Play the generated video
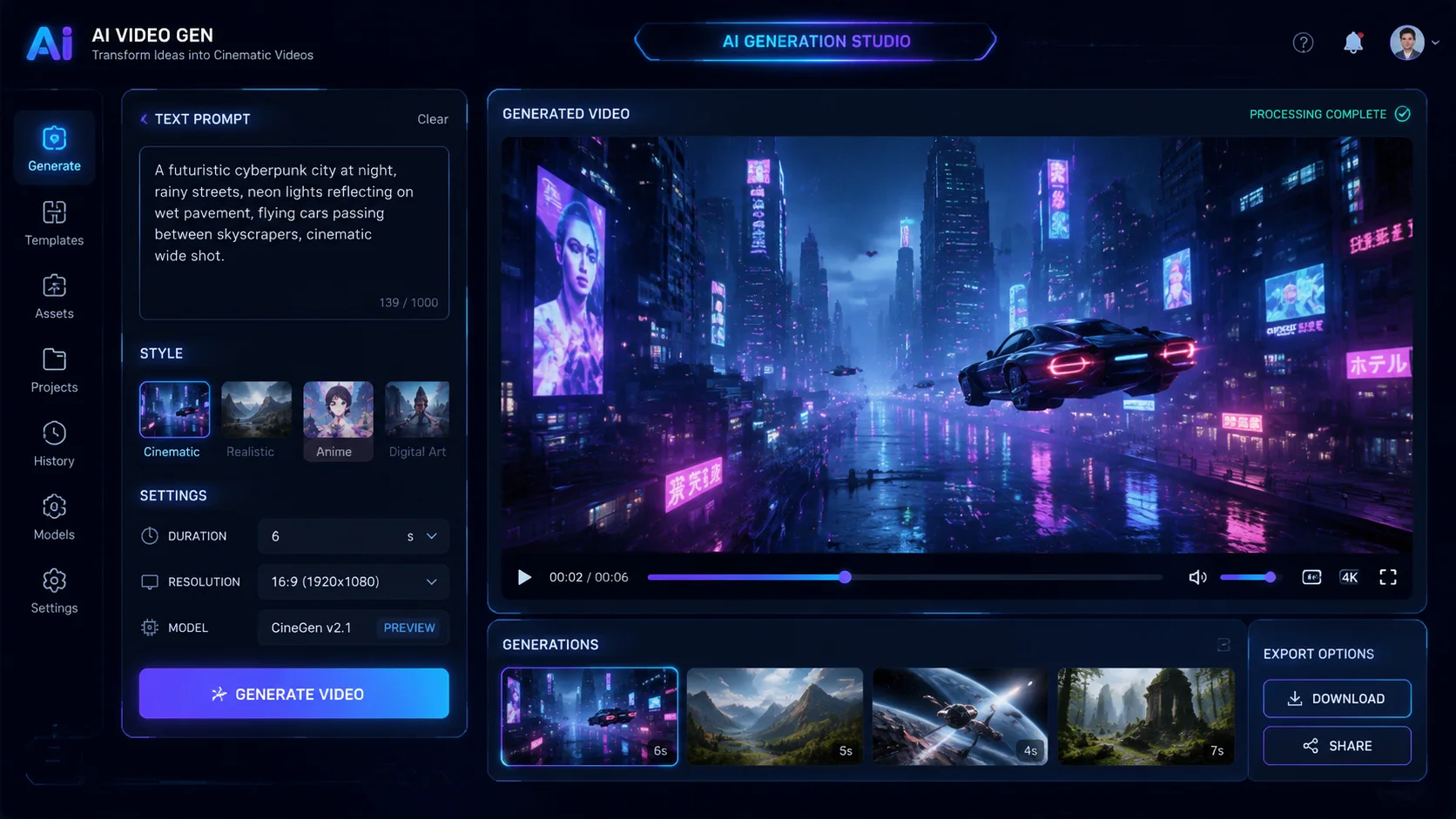The image size is (1456, 819). 524,577
